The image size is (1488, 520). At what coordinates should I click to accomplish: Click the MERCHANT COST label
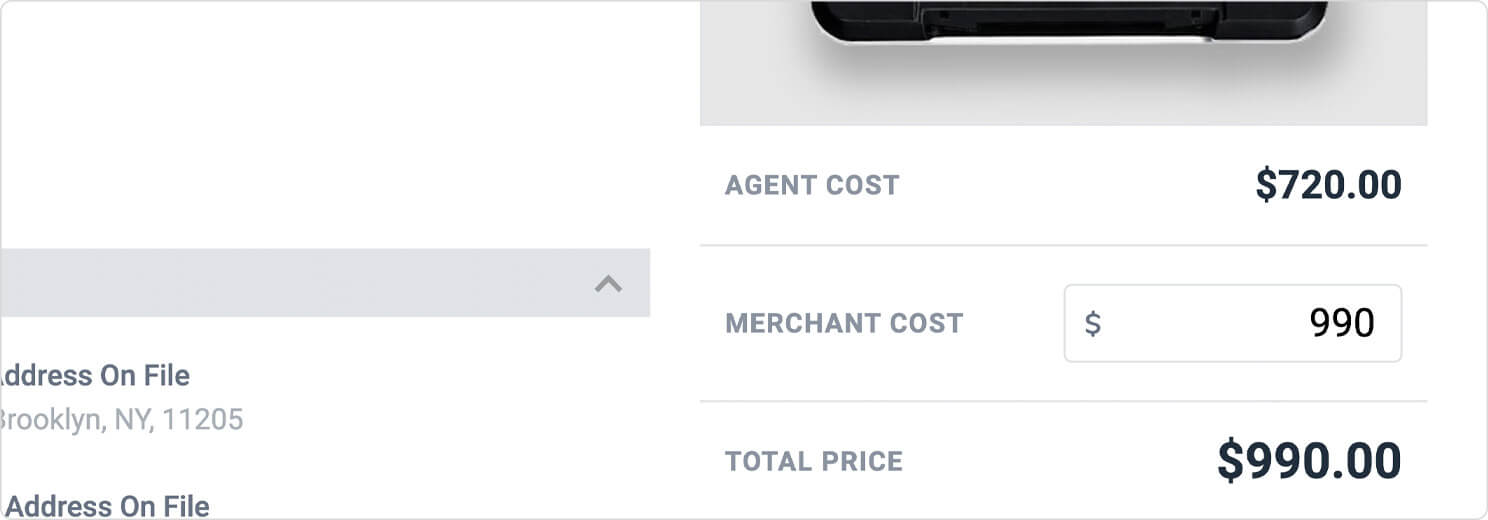[x=844, y=323]
